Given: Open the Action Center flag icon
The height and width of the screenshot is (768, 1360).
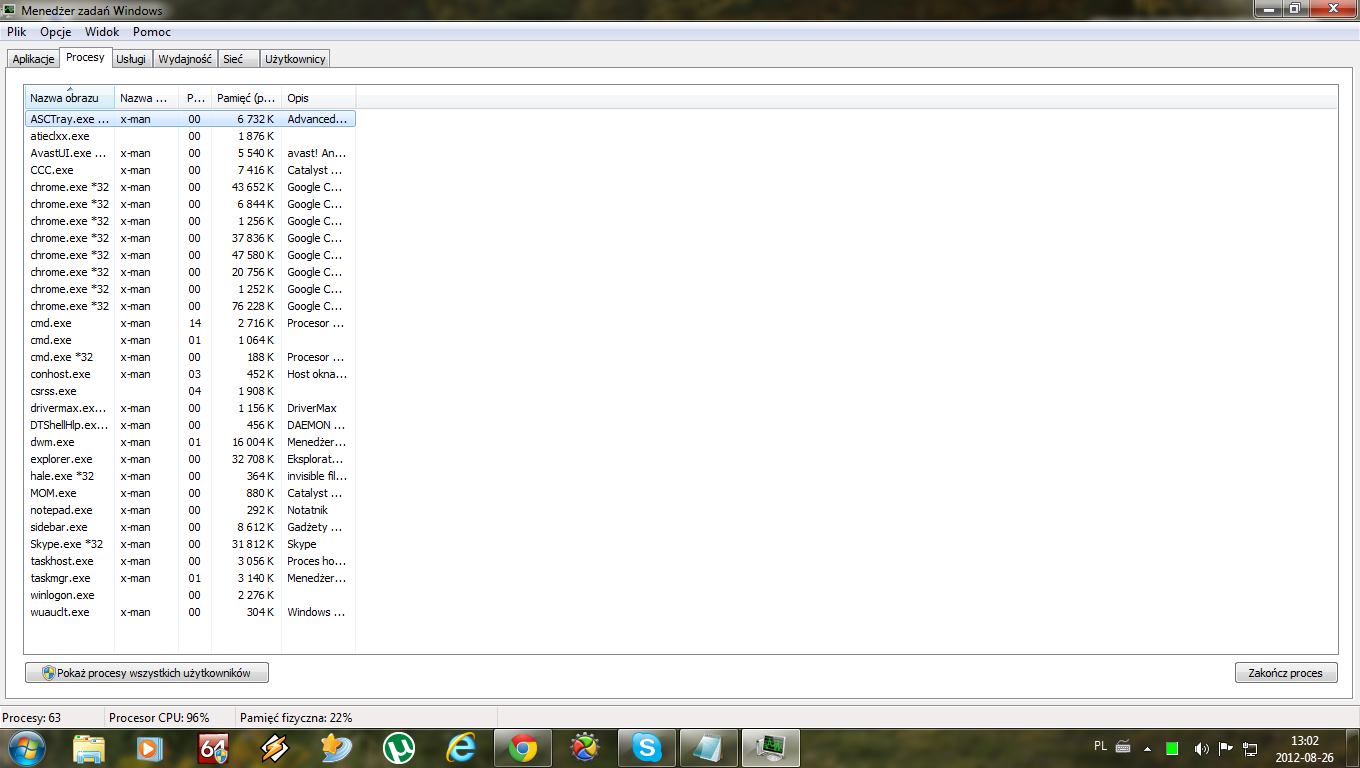Looking at the screenshot, I should click(1226, 748).
